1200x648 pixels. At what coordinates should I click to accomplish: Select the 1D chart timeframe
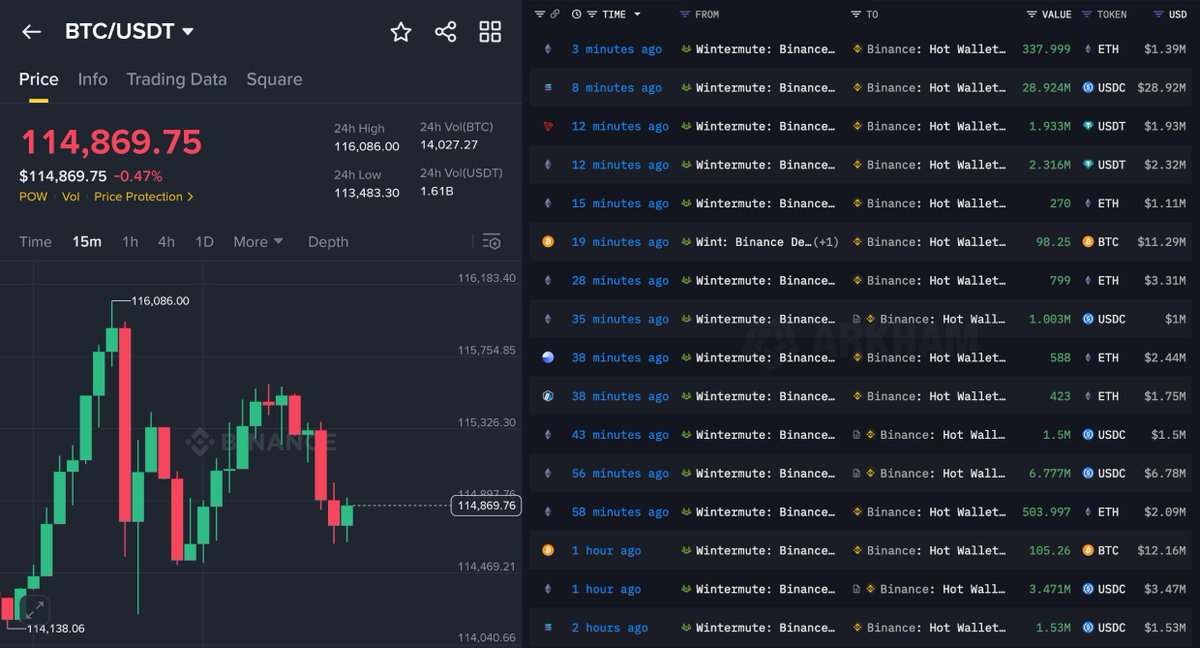[205, 241]
